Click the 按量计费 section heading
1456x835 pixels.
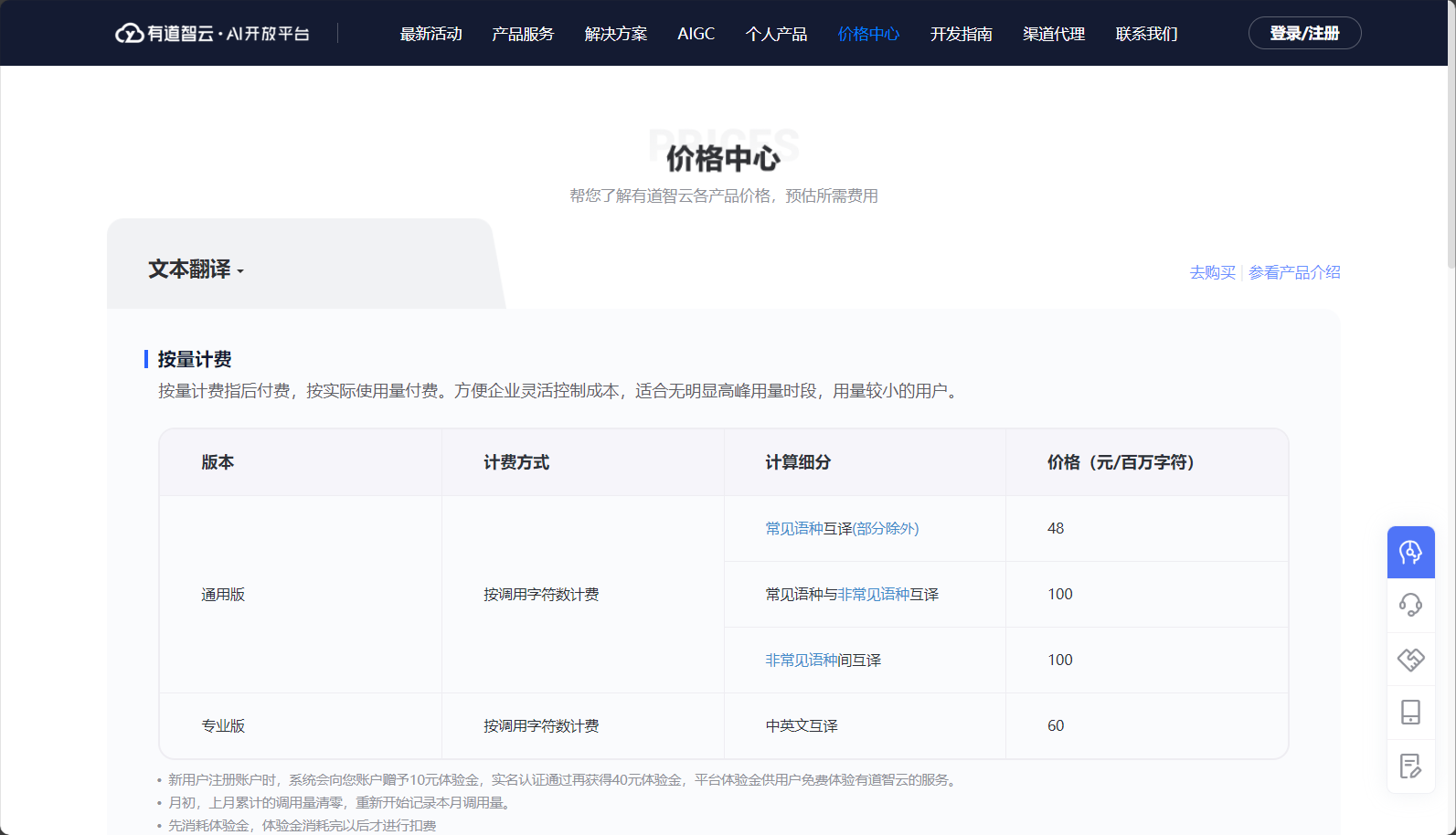pos(195,359)
